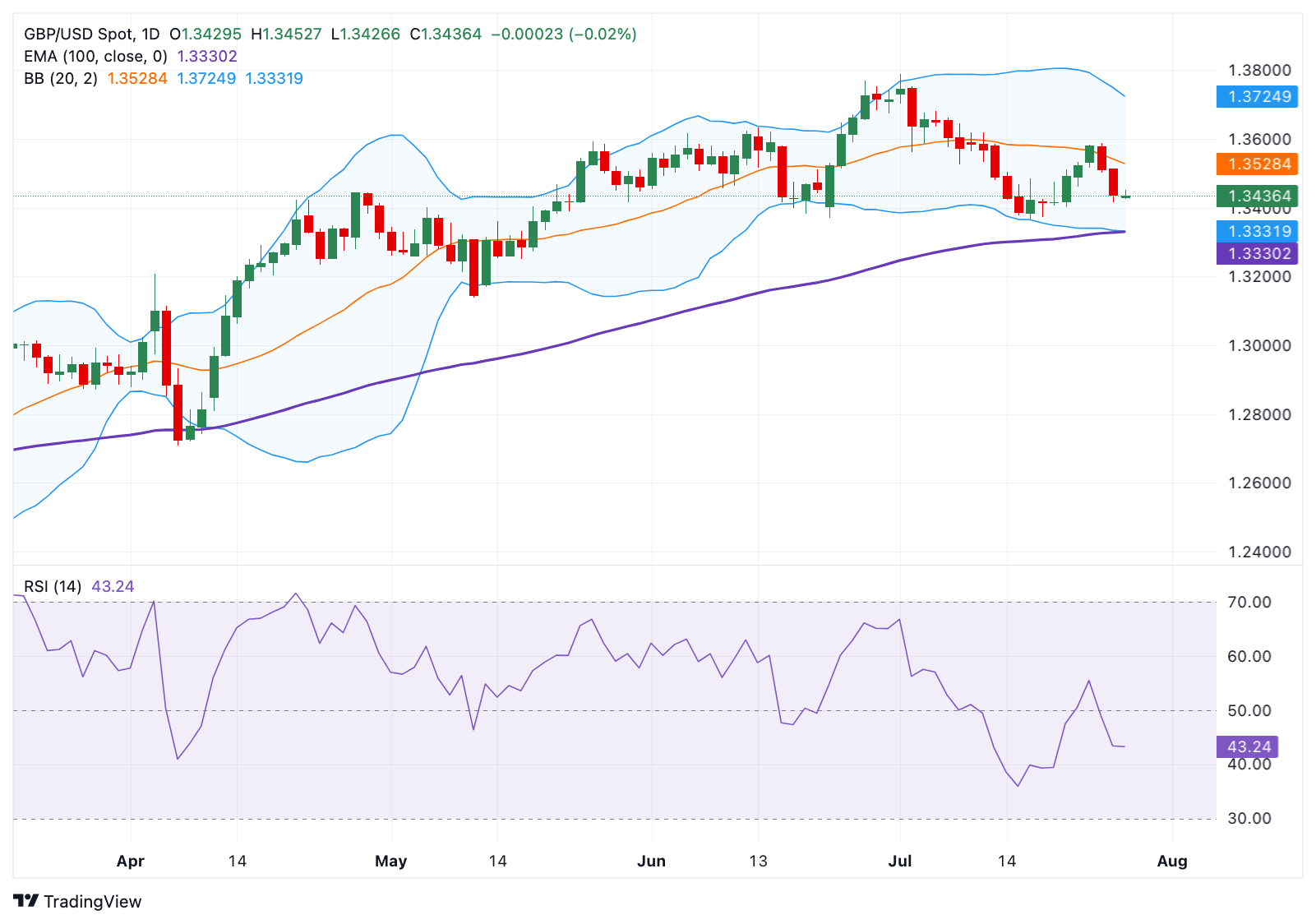The width and height of the screenshot is (1316, 924).
Task: Select the GBP/USD Spot, 1D title
Action: point(91,34)
